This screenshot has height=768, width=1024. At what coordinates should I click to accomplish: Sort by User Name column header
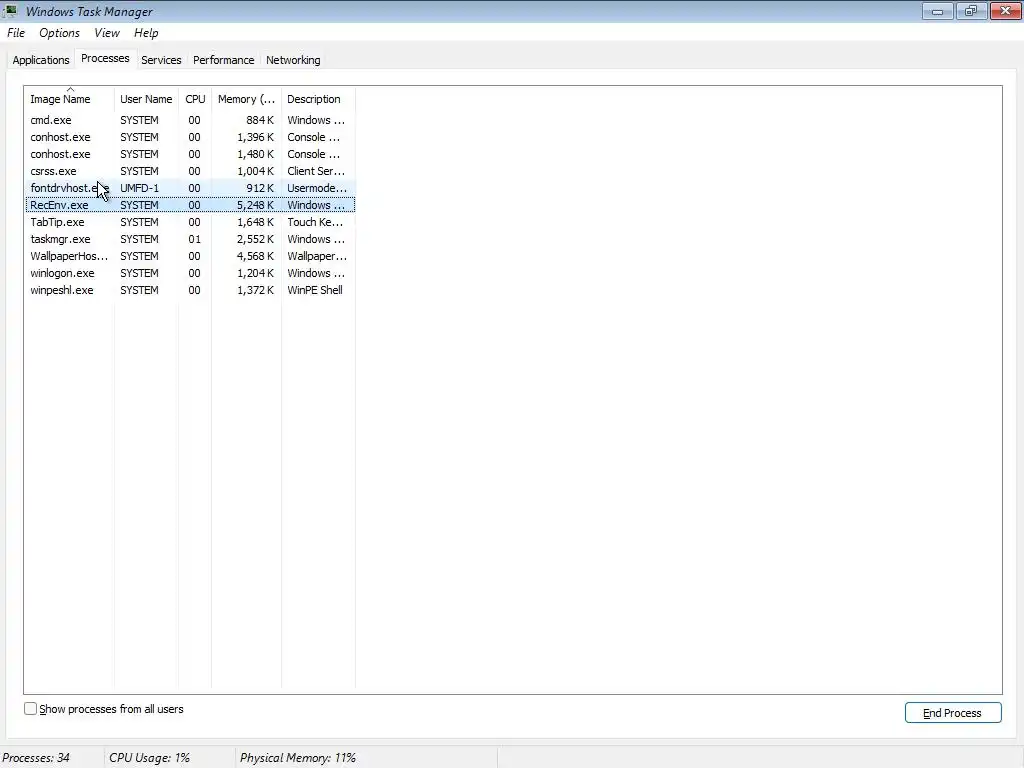coord(146,99)
